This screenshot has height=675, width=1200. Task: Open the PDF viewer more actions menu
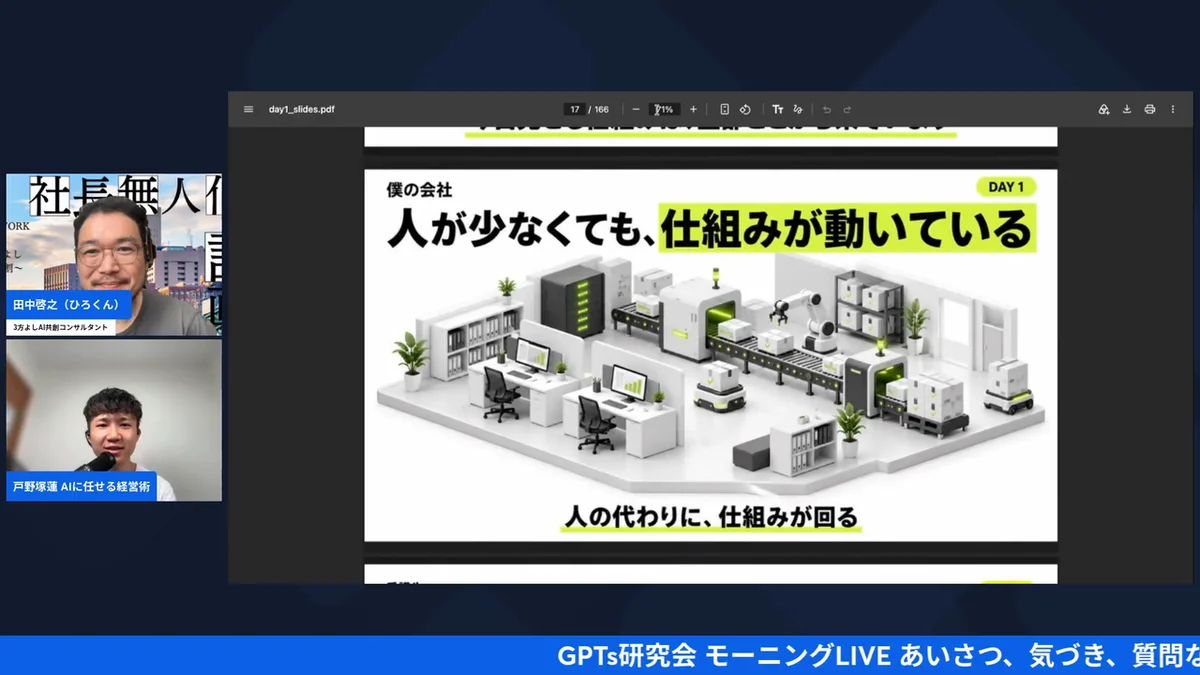point(1172,109)
